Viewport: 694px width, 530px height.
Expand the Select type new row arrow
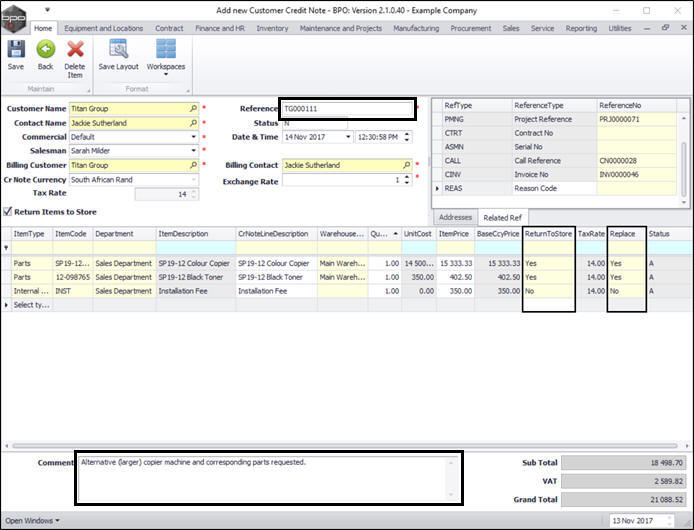coord(6,305)
